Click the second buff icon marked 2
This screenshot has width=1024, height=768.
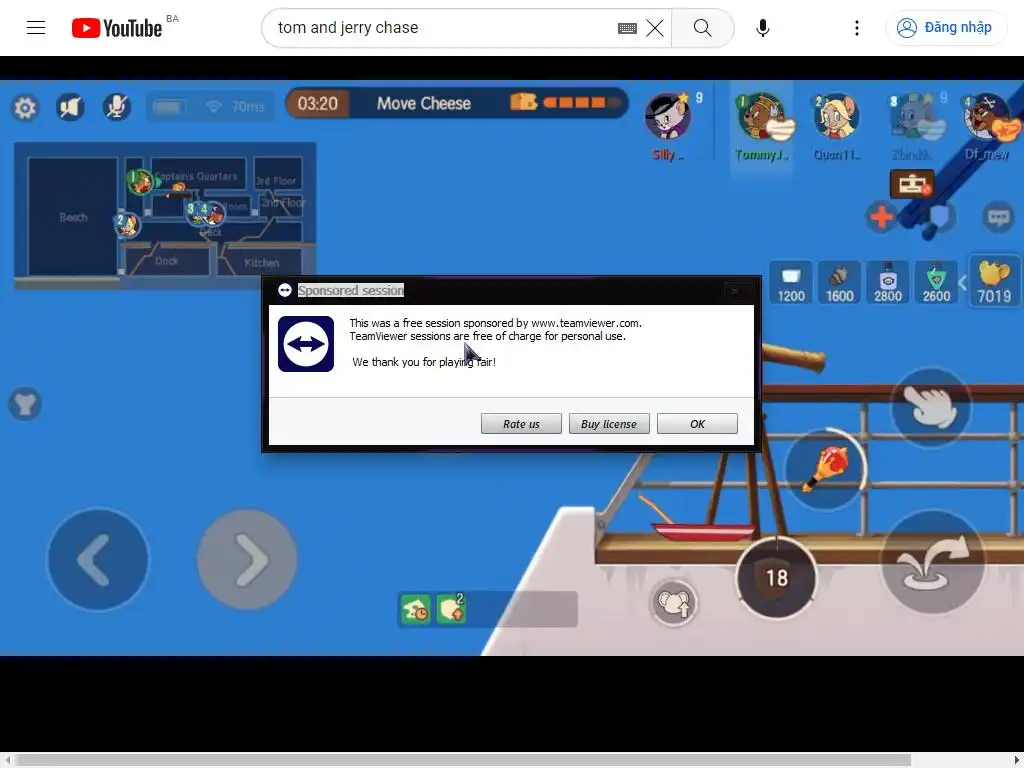coord(451,609)
